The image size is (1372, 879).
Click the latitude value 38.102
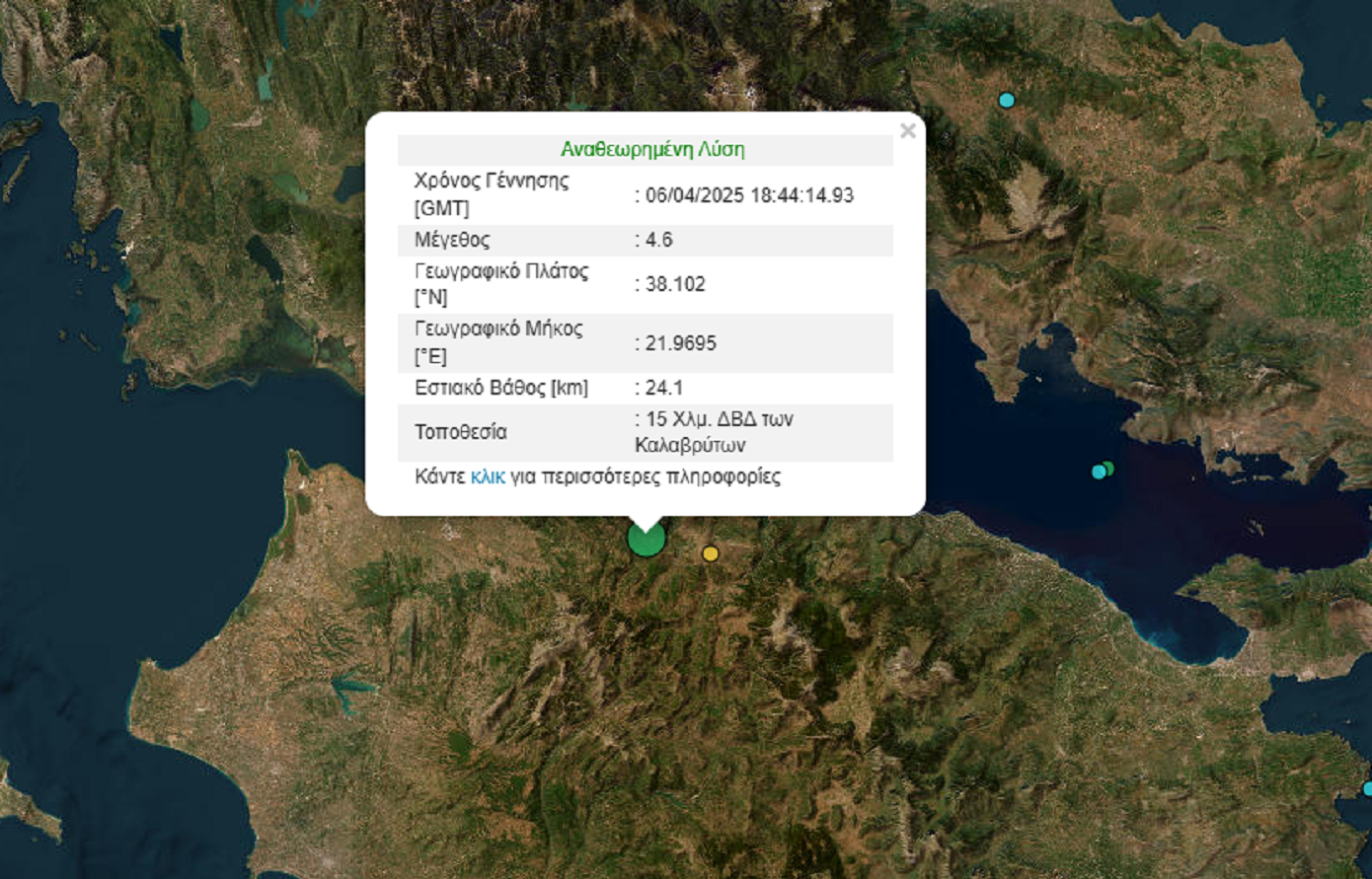[x=674, y=284]
